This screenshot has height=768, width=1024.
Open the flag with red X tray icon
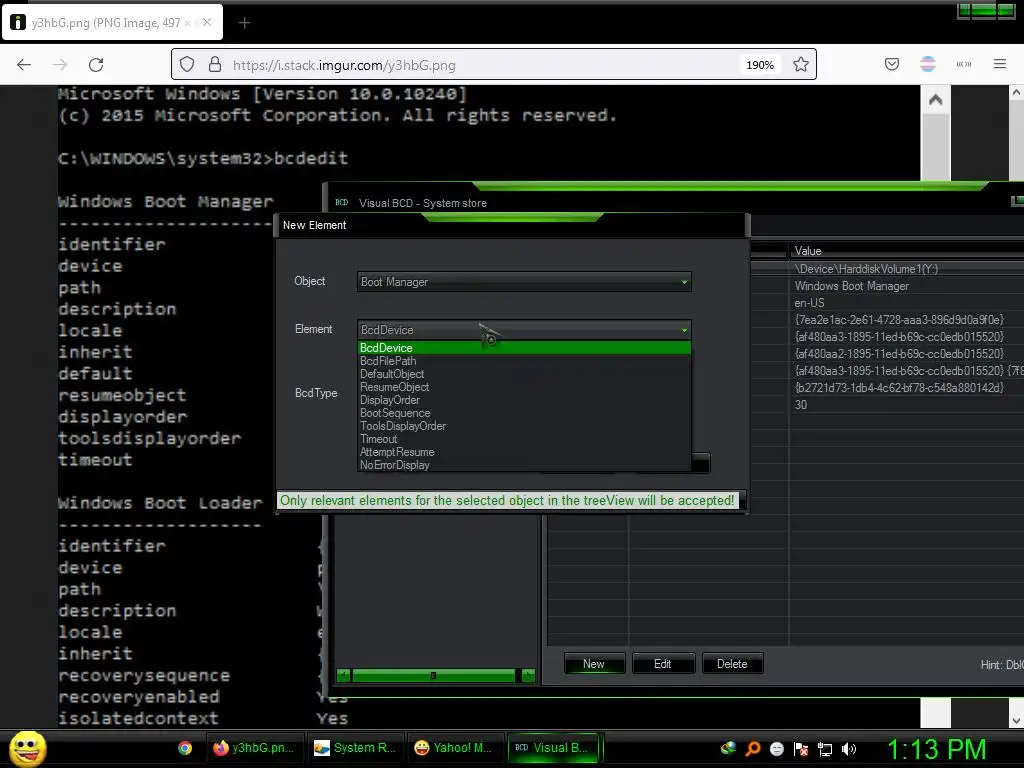click(x=801, y=749)
